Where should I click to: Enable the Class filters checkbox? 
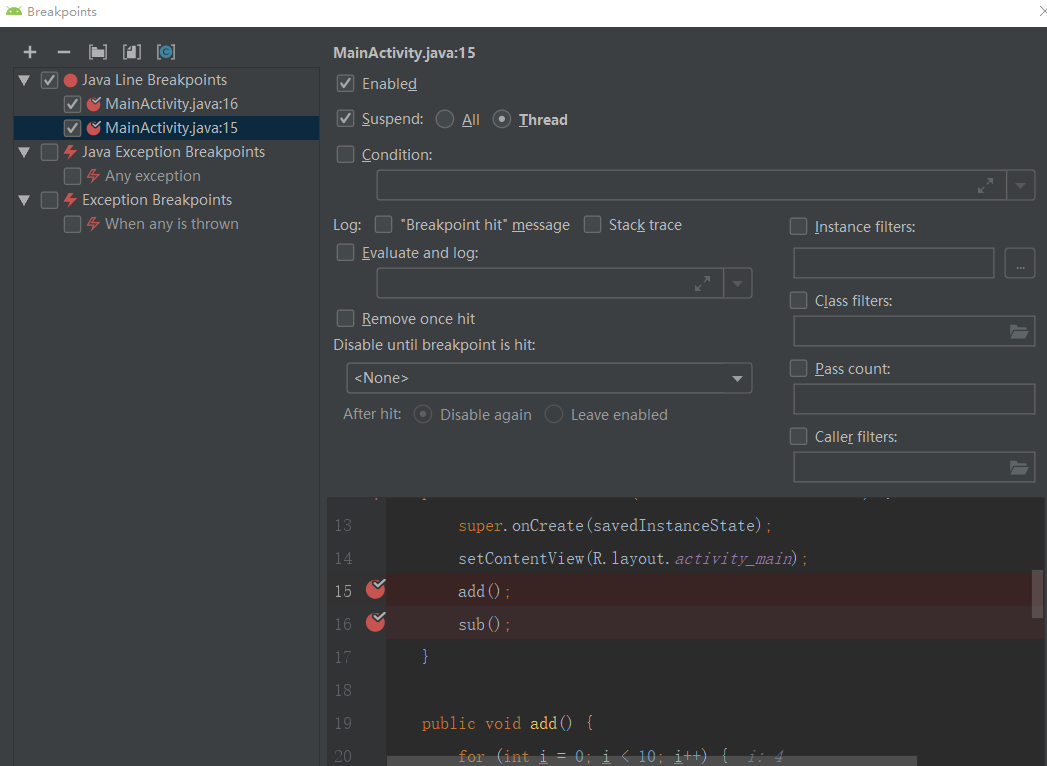tap(799, 301)
